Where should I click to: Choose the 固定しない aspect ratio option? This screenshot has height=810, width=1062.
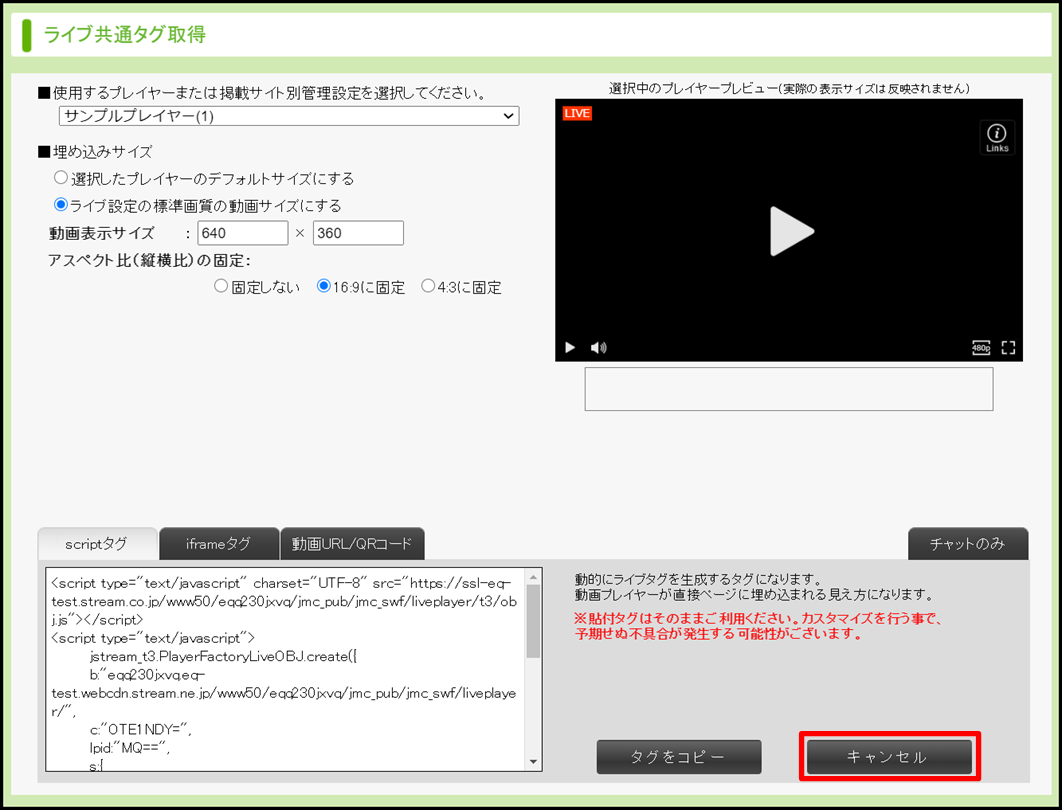(221, 286)
